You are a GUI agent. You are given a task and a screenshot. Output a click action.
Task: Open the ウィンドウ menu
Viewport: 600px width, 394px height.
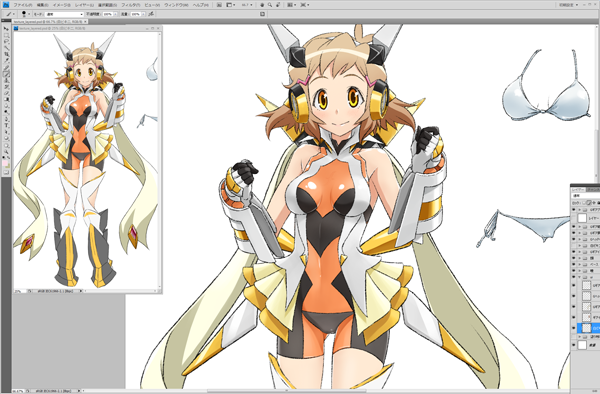(x=176, y=5)
